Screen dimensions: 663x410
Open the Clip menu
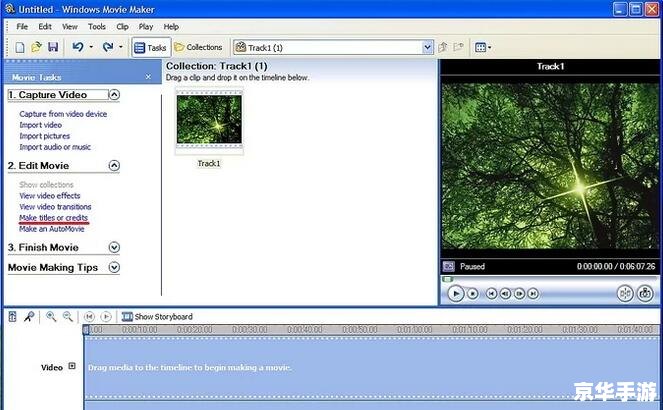[123, 27]
